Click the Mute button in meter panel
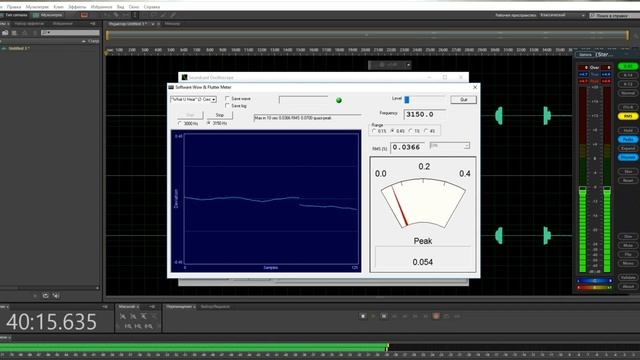 pyautogui.click(x=628, y=245)
